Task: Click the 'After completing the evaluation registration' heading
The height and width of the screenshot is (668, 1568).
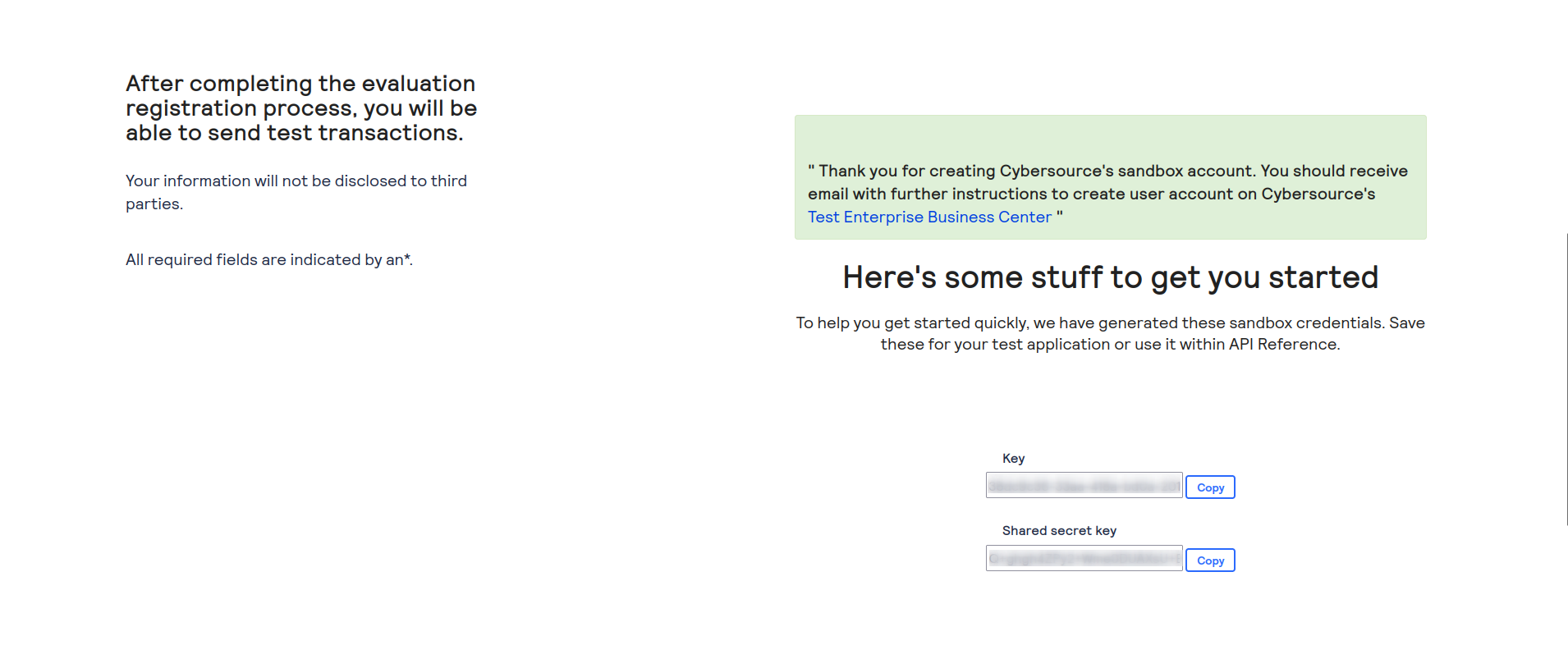Action: click(x=301, y=108)
